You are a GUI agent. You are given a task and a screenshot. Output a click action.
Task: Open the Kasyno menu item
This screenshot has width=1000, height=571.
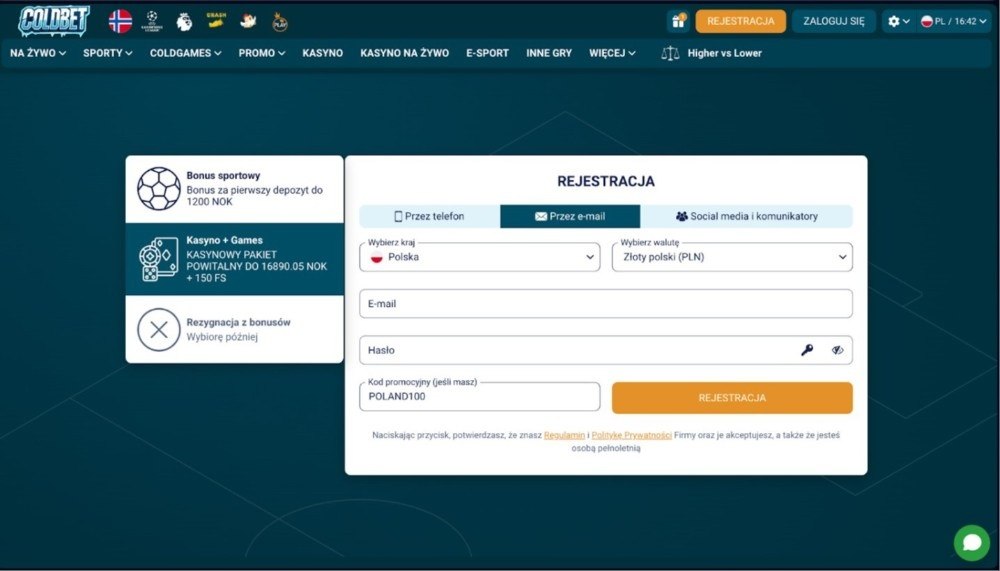(323, 53)
